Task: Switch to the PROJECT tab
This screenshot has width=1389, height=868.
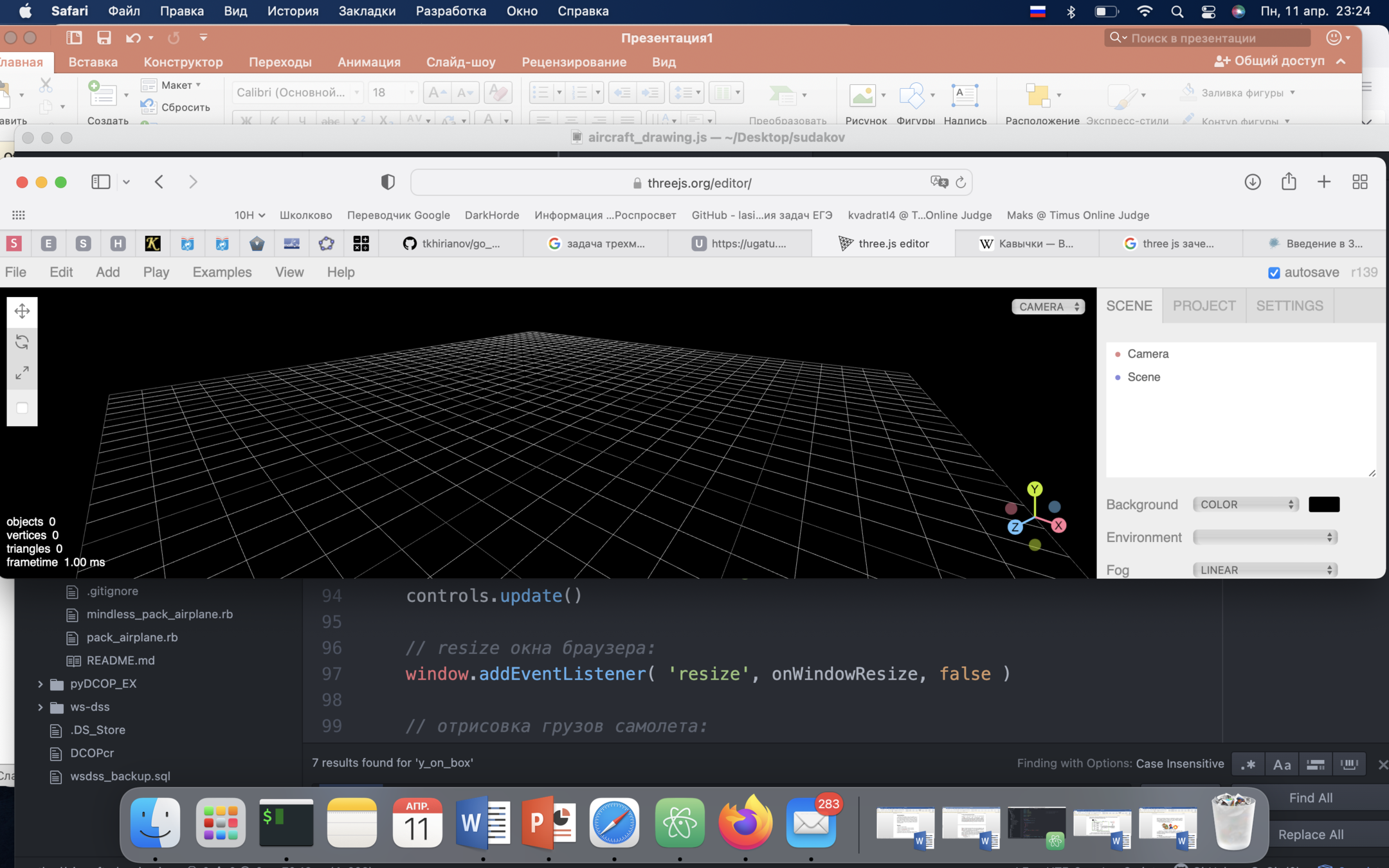Action: click(1204, 305)
